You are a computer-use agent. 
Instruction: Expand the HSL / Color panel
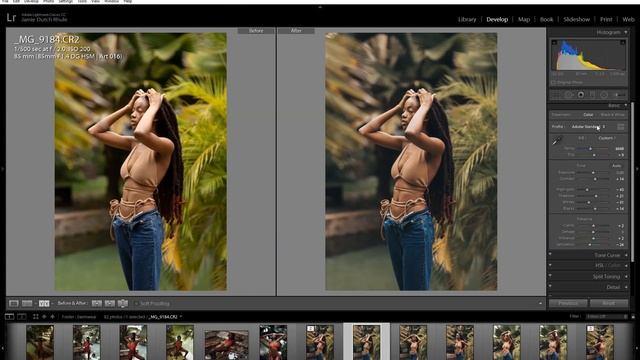click(627, 266)
